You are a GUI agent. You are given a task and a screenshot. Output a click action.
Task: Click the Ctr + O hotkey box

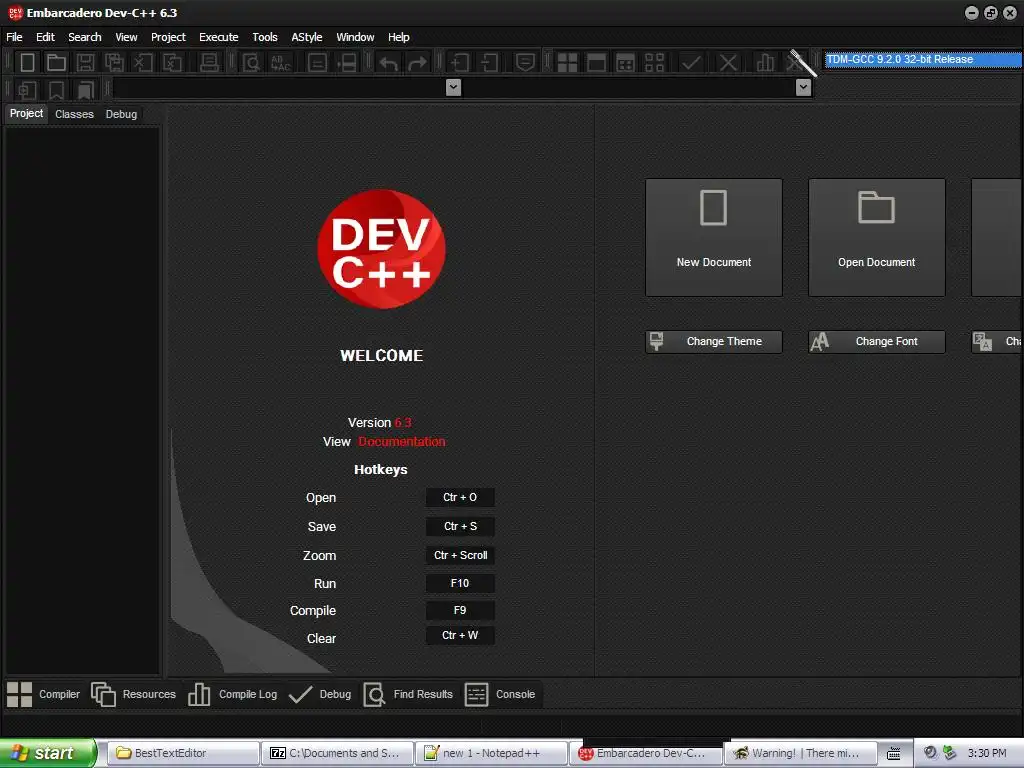click(460, 498)
